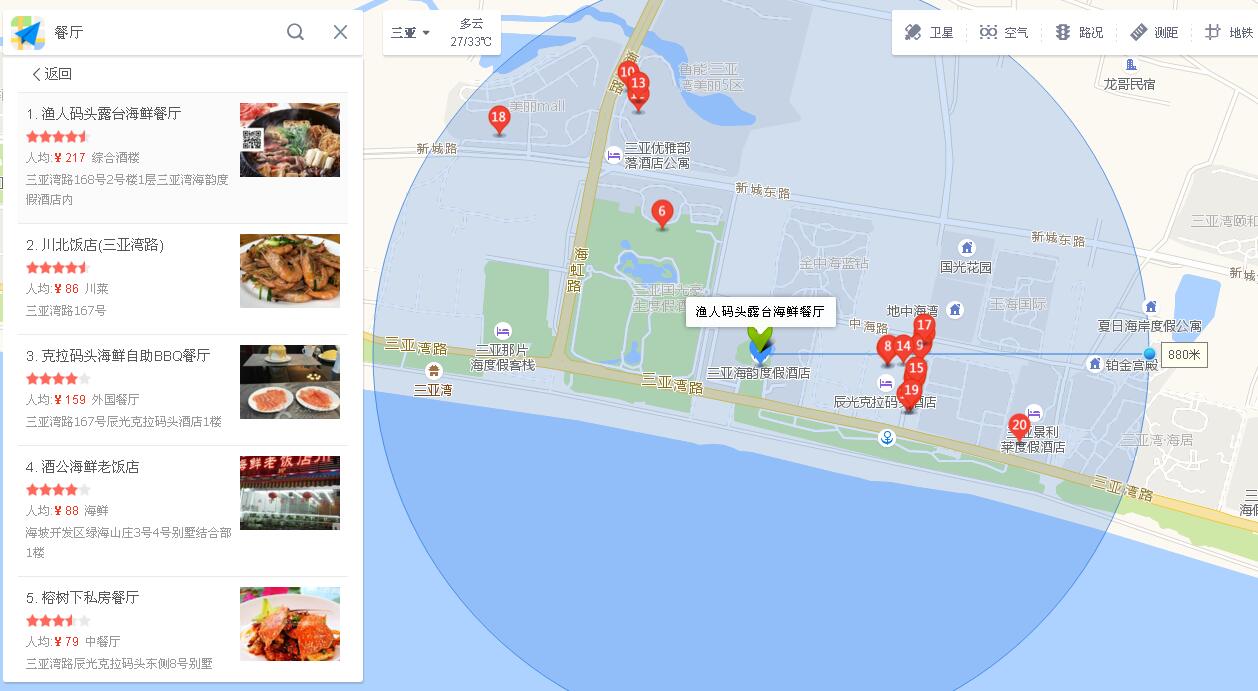Click map marker number 20
Viewport: 1258px width, 691px height.
tap(1019, 428)
